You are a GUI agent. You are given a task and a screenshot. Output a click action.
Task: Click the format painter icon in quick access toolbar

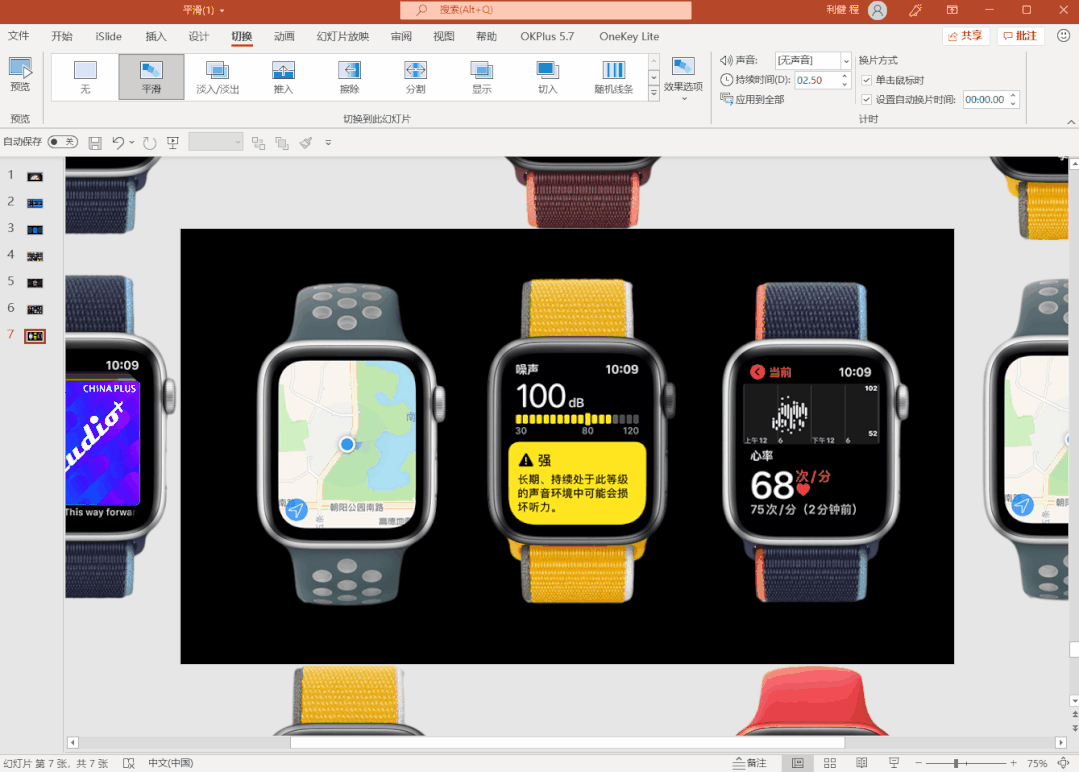coord(306,142)
